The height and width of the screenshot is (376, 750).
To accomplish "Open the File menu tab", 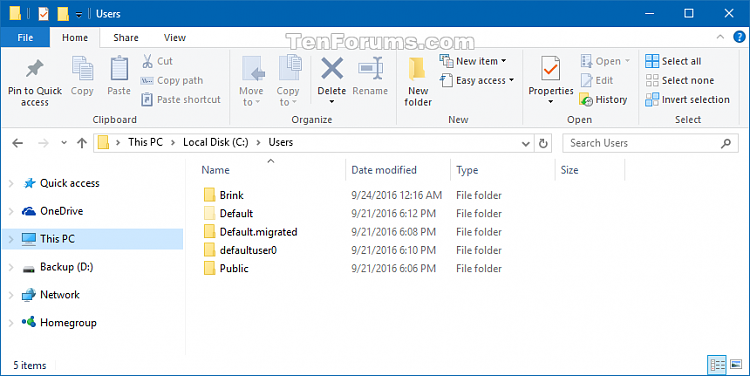I will pos(25,37).
